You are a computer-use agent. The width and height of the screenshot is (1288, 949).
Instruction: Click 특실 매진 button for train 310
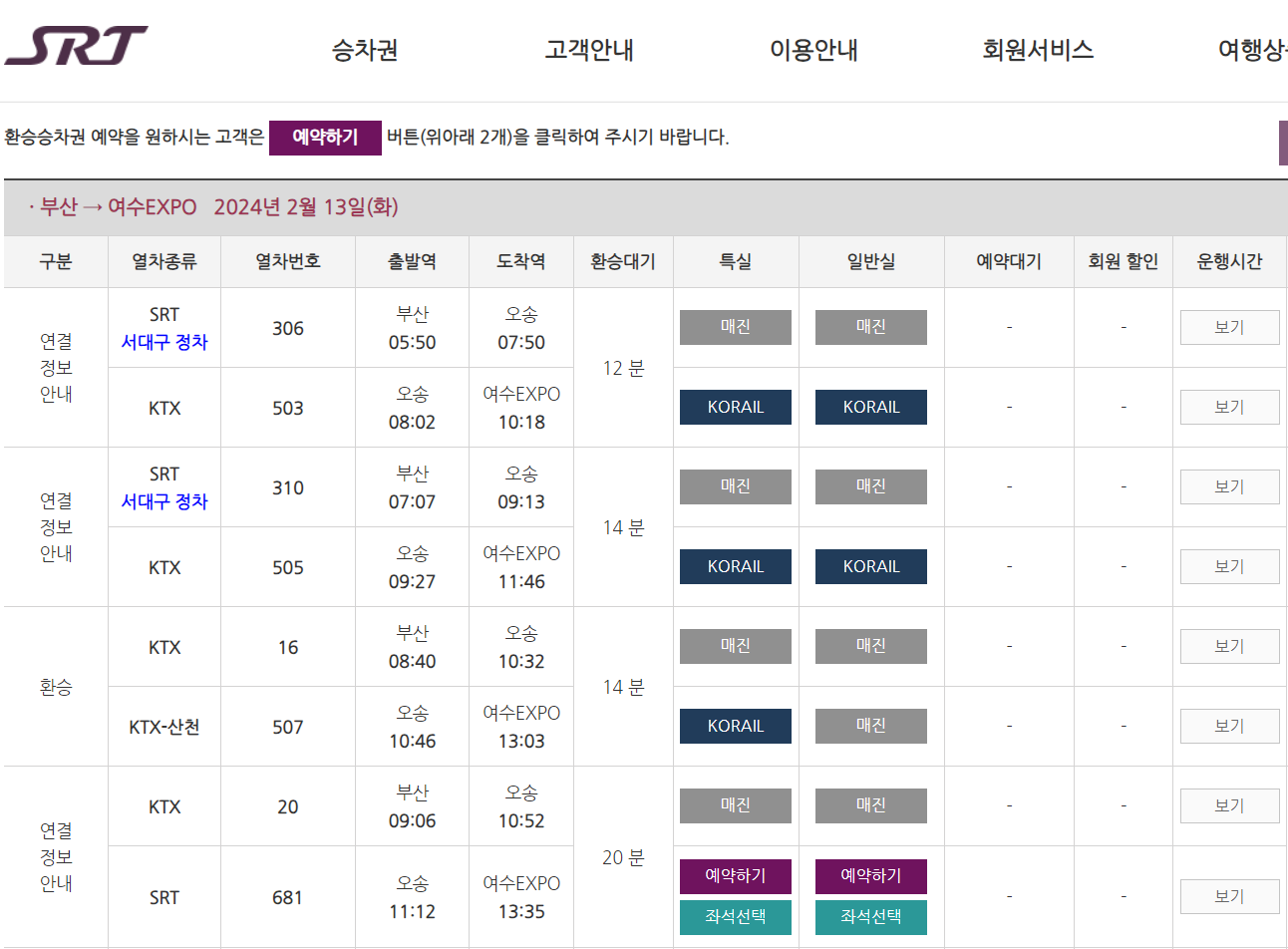coord(736,486)
